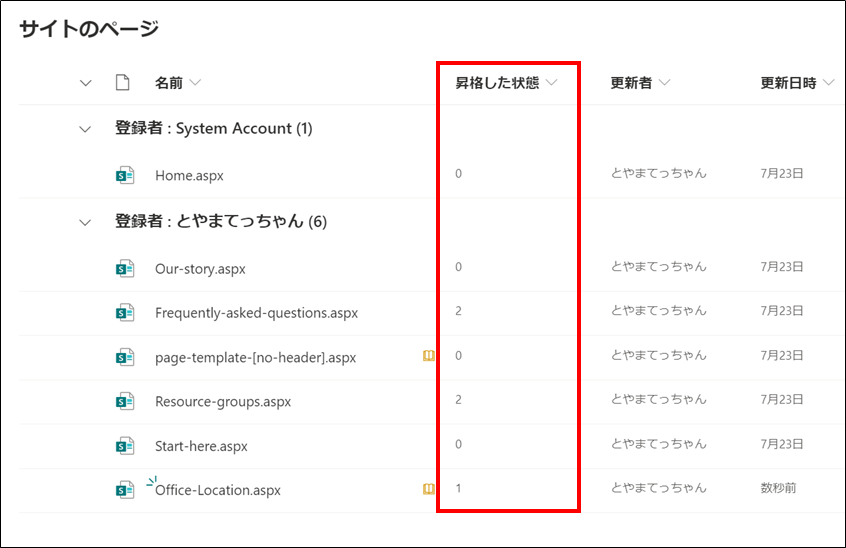Click the サイトのページ library title
This screenshot has height=548, width=846.
pos(89,29)
